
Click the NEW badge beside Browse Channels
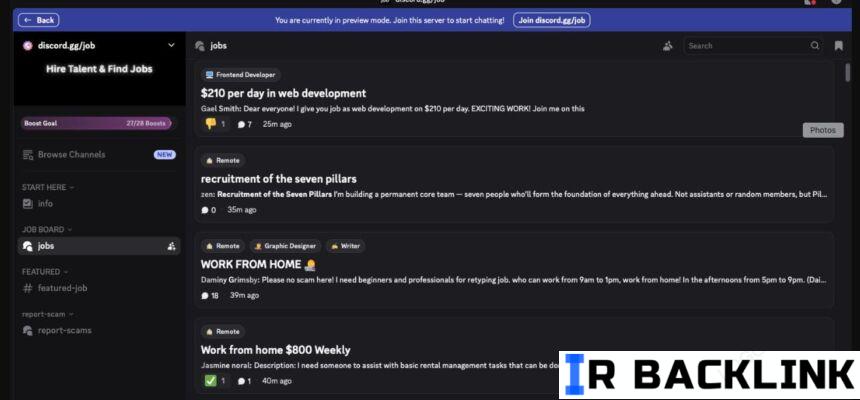point(165,155)
